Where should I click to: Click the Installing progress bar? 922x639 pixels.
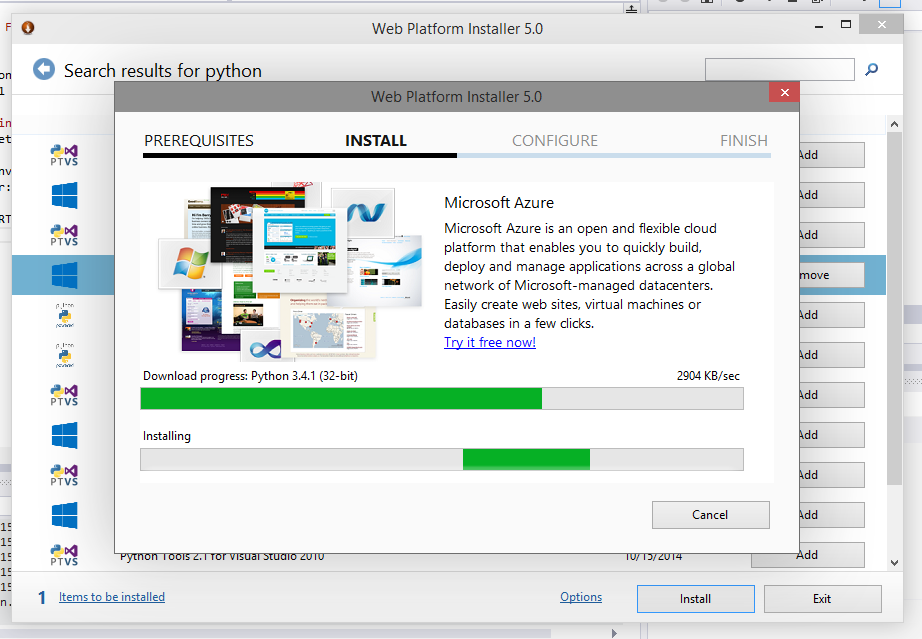pos(442,459)
